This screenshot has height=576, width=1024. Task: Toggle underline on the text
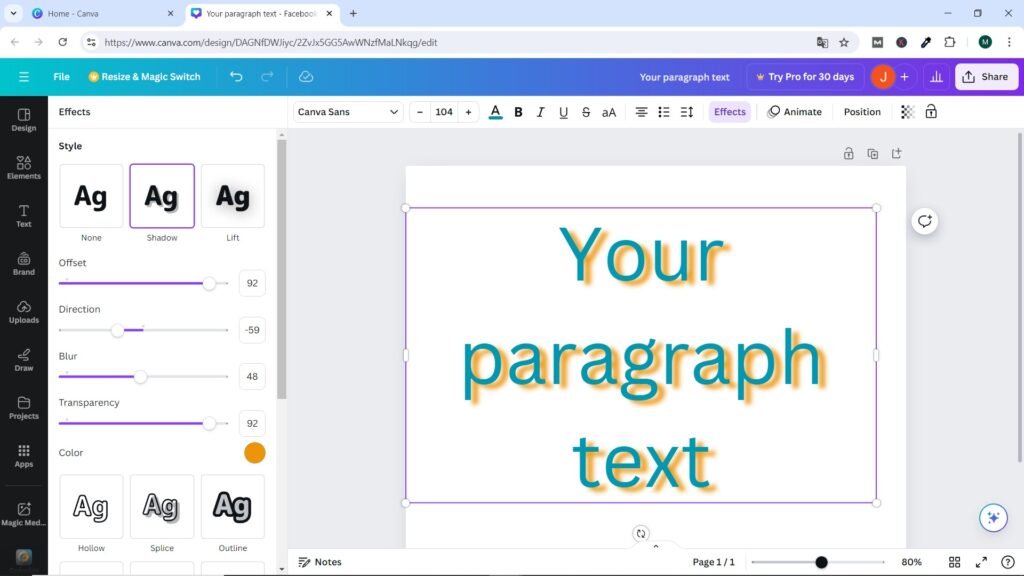(x=563, y=112)
